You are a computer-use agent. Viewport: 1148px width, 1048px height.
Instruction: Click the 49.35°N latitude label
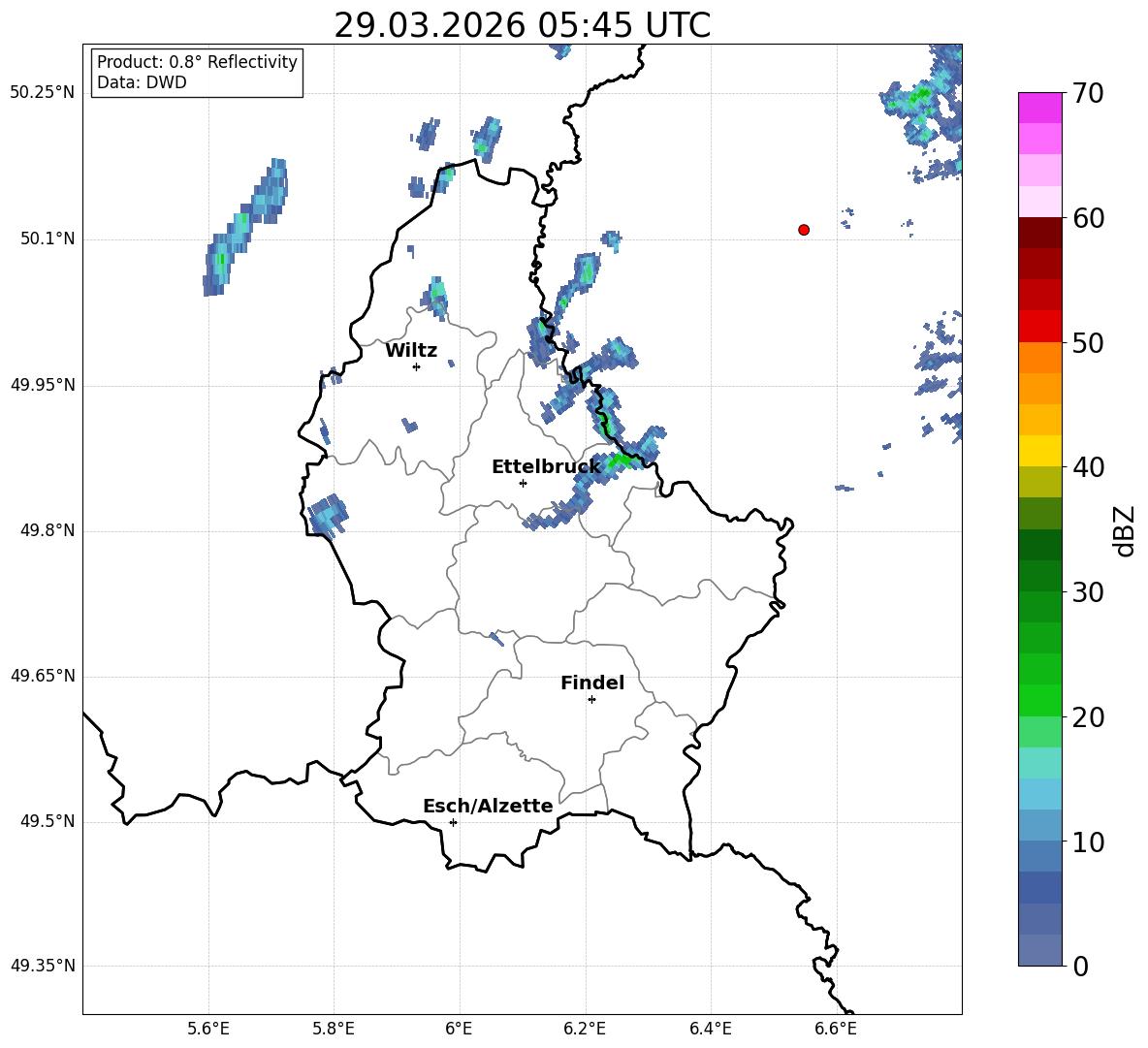coord(43,966)
